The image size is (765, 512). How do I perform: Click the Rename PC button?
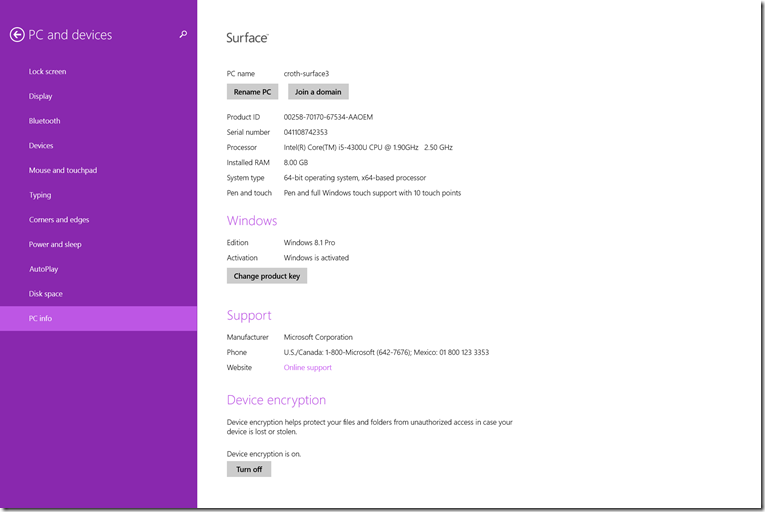(x=252, y=92)
